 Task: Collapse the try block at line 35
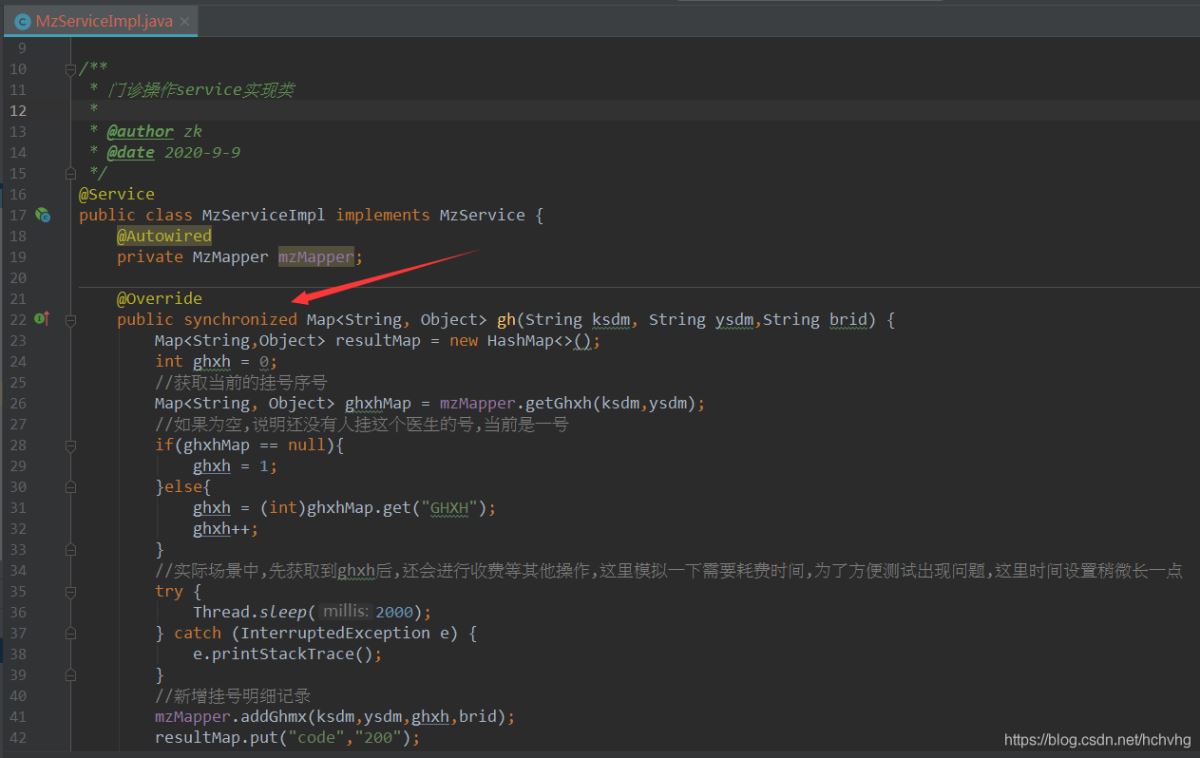(x=70, y=590)
